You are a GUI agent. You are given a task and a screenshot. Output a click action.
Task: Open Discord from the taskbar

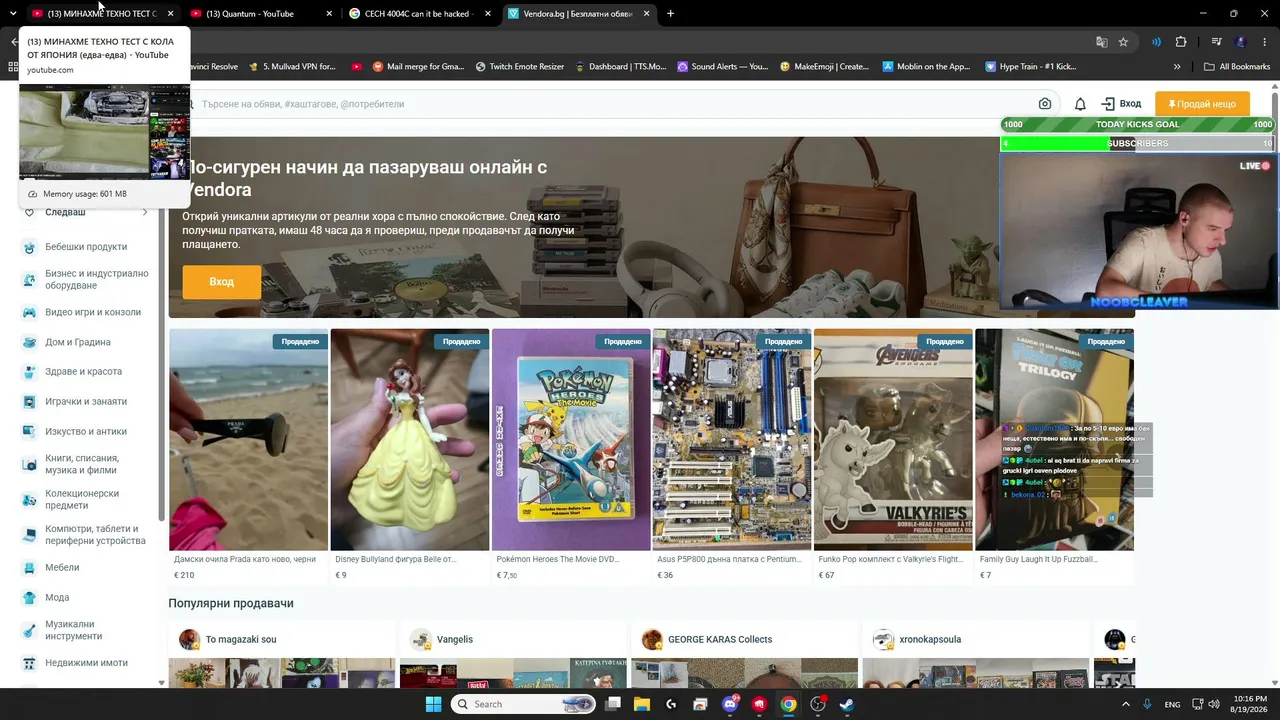coord(730,704)
